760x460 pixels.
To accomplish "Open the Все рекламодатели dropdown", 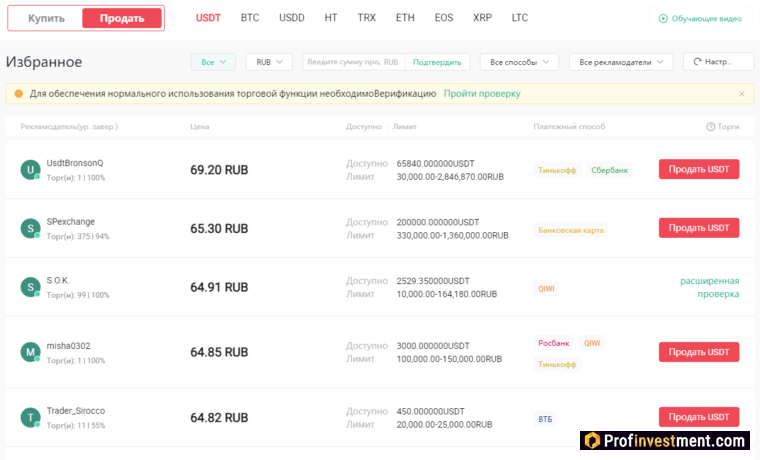I will click(621, 62).
